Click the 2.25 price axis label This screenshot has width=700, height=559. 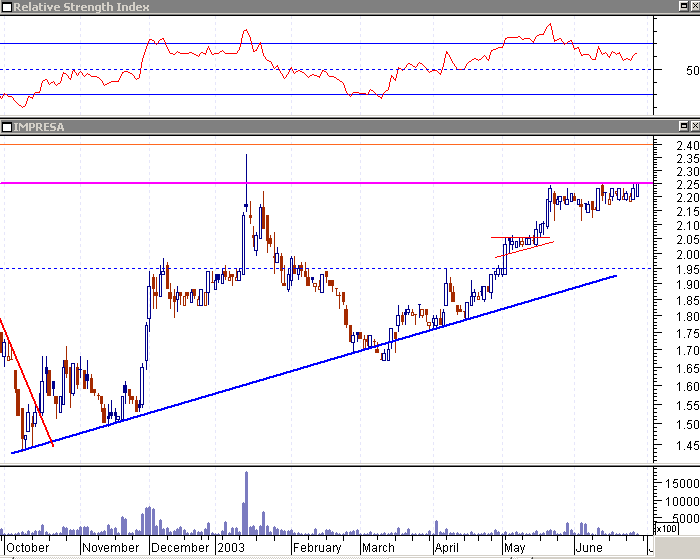(x=688, y=185)
